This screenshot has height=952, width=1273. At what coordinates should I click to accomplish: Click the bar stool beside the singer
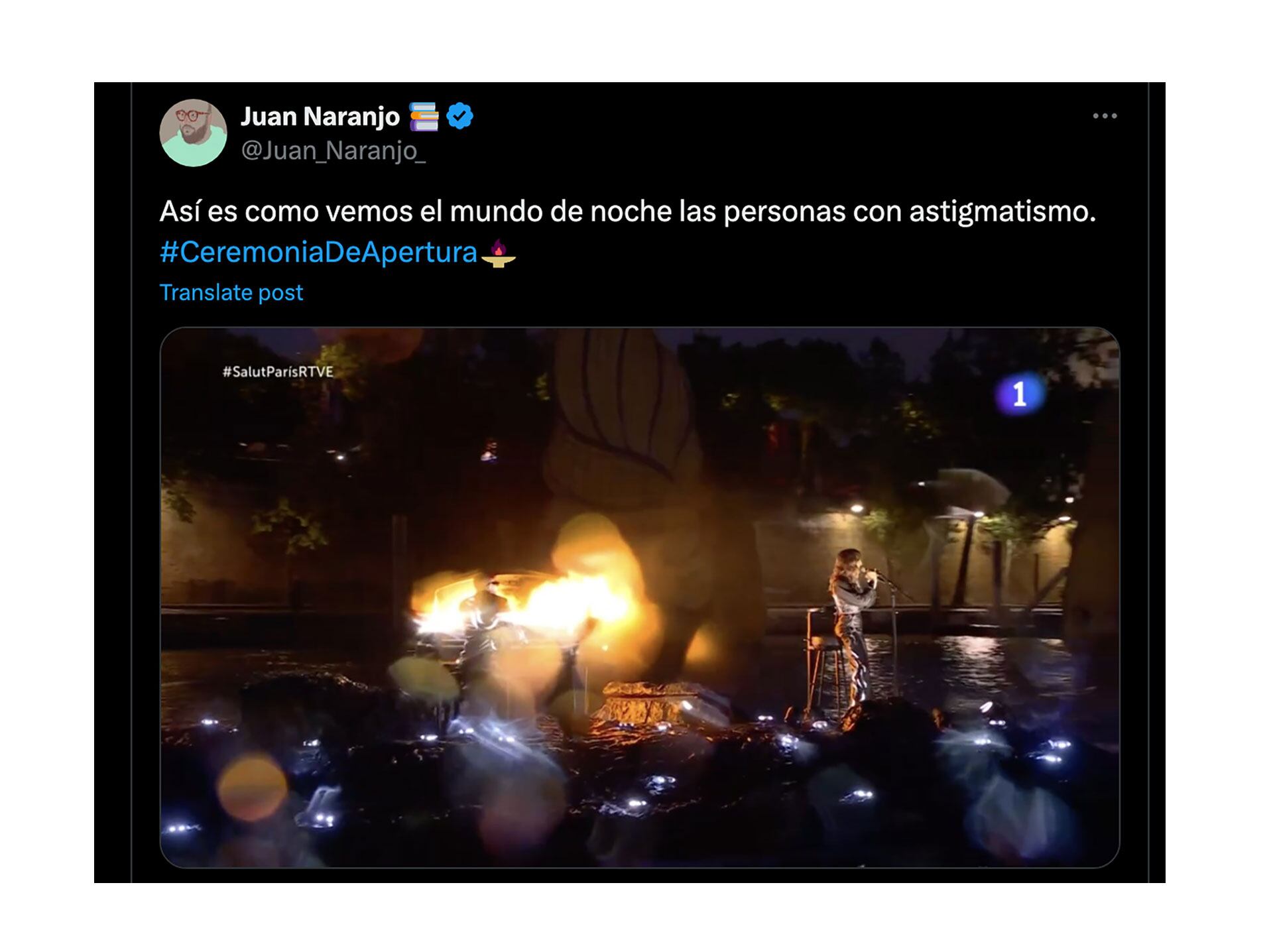coord(822,663)
